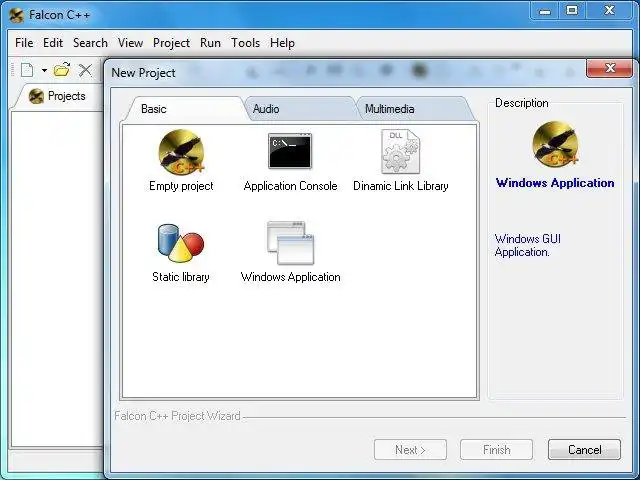
Task: Click the Empty project label text
Action: pyautogui.click(x=181, y=186)
